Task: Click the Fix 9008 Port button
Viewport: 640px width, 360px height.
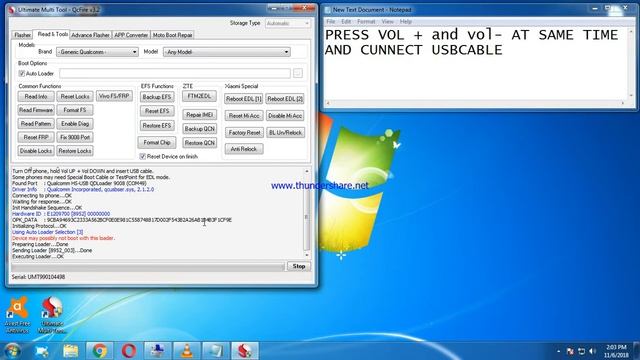Action: tap(75, 138)
